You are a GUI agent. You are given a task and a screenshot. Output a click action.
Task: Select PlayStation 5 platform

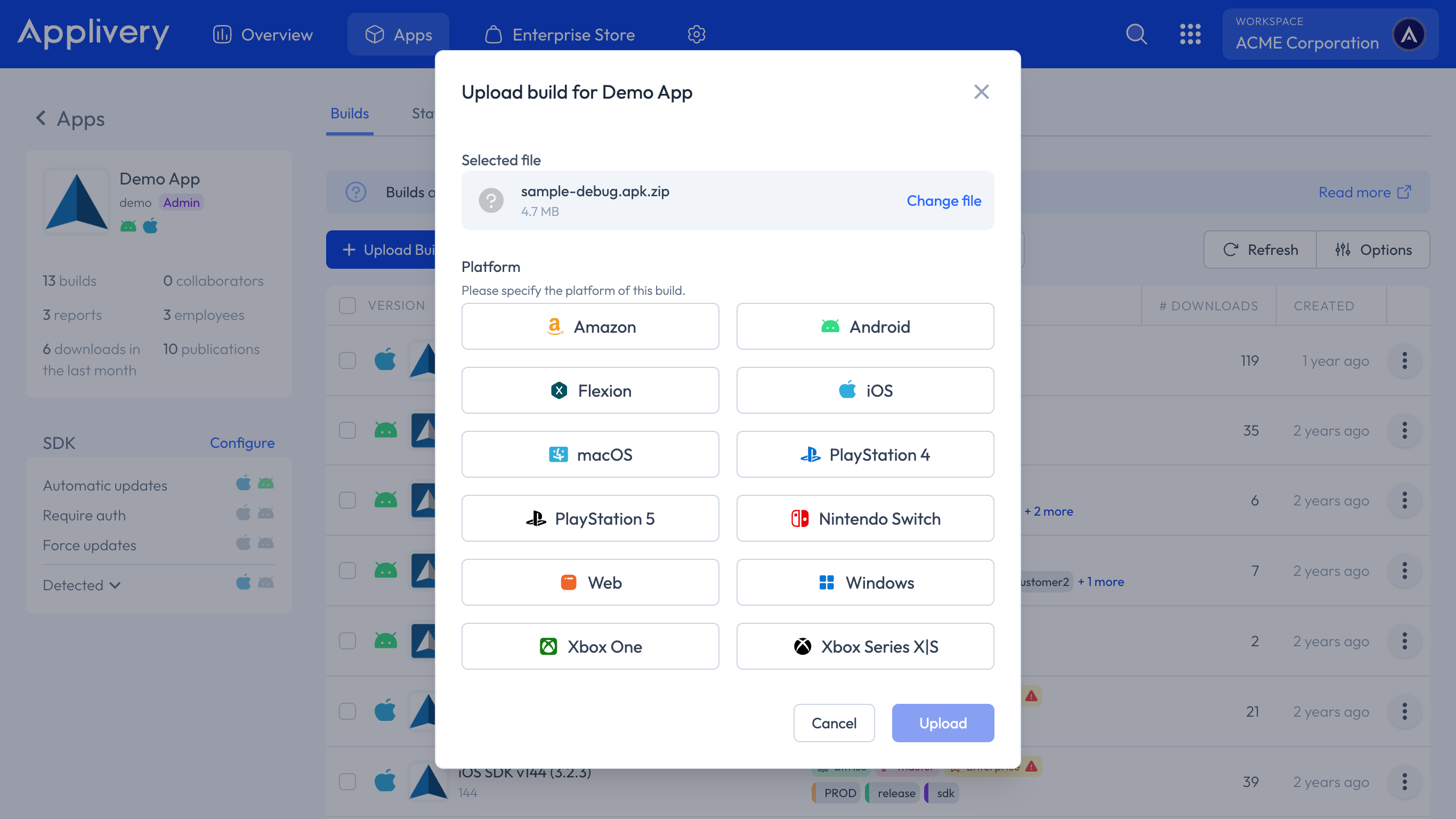click(x=590, y=518)
